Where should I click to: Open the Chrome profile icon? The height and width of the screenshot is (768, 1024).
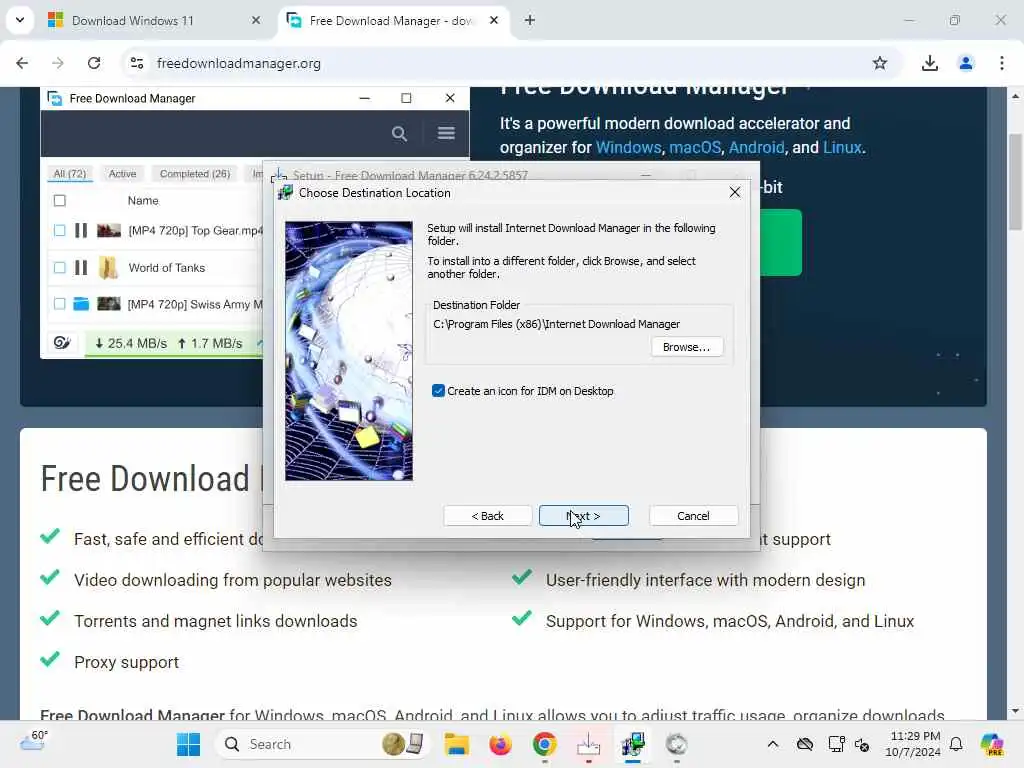[x=966, y=63]
